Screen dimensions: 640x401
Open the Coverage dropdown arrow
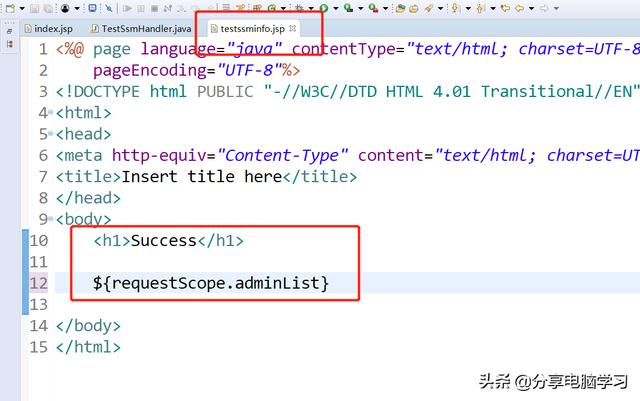click(x=361, y=8)
